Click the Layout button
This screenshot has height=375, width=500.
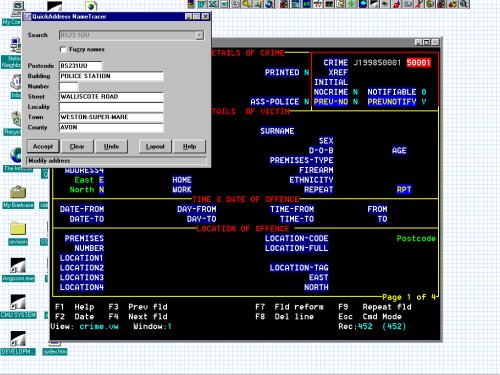point(155,146)
